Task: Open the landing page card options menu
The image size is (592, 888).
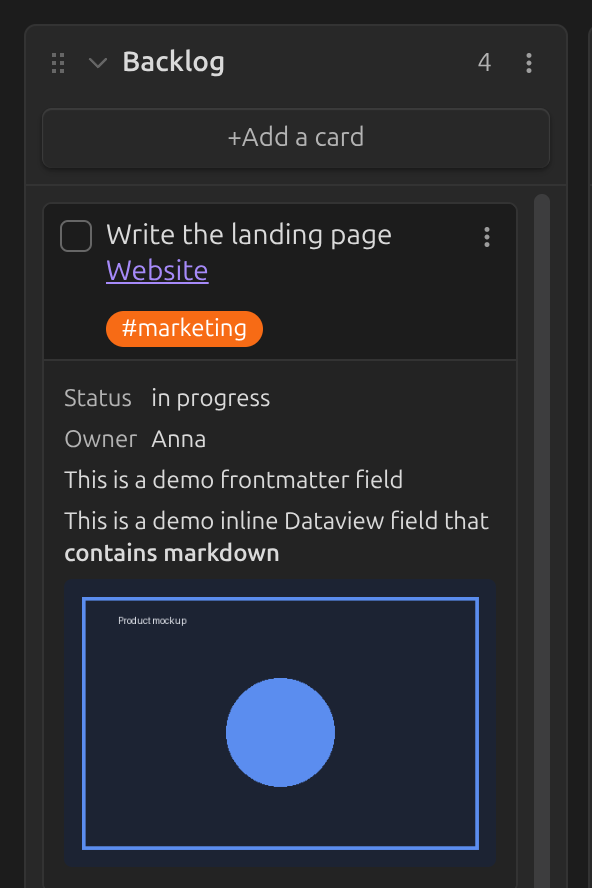Action: 487,237
